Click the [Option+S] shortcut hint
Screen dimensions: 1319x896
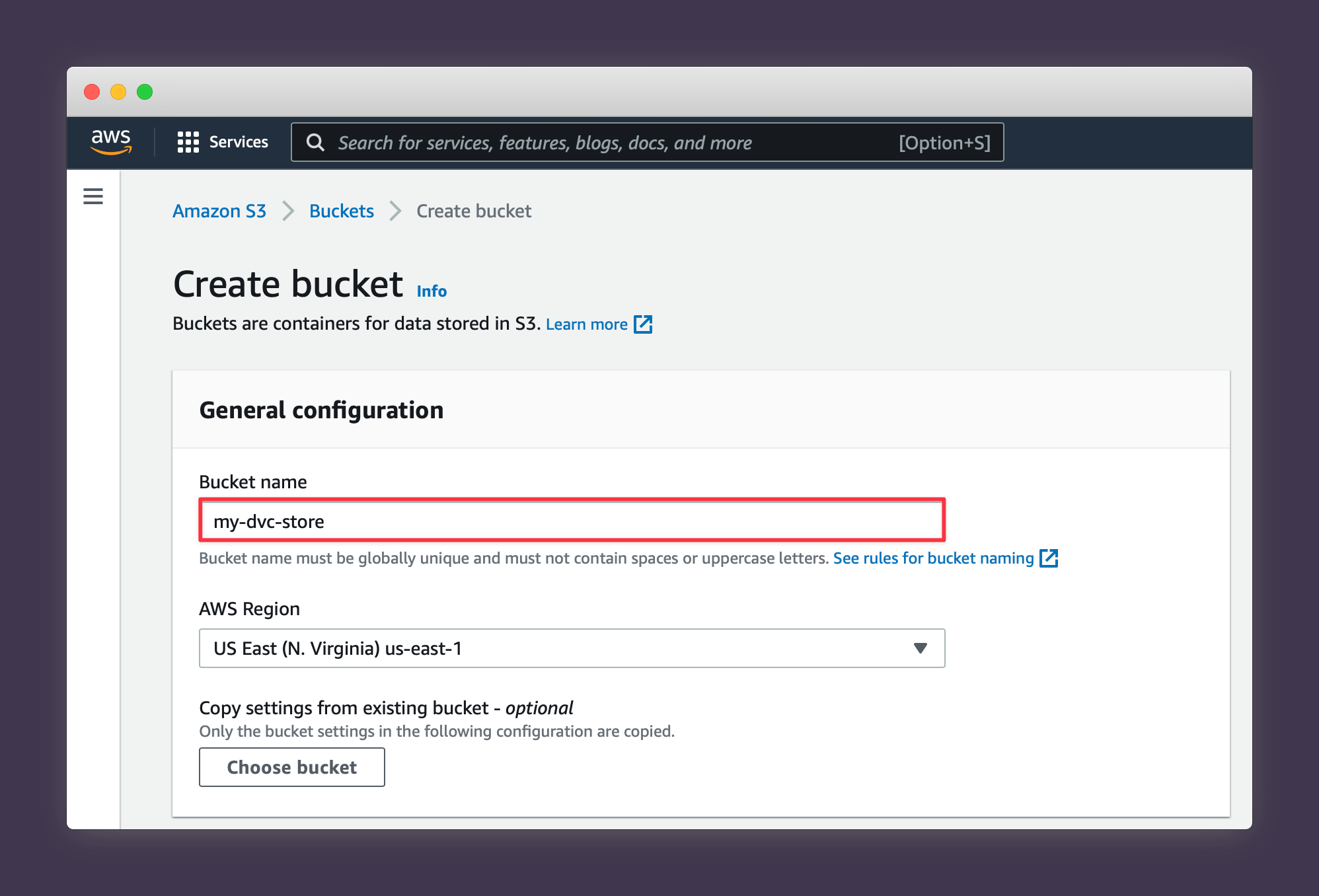[x=944, y=143]
